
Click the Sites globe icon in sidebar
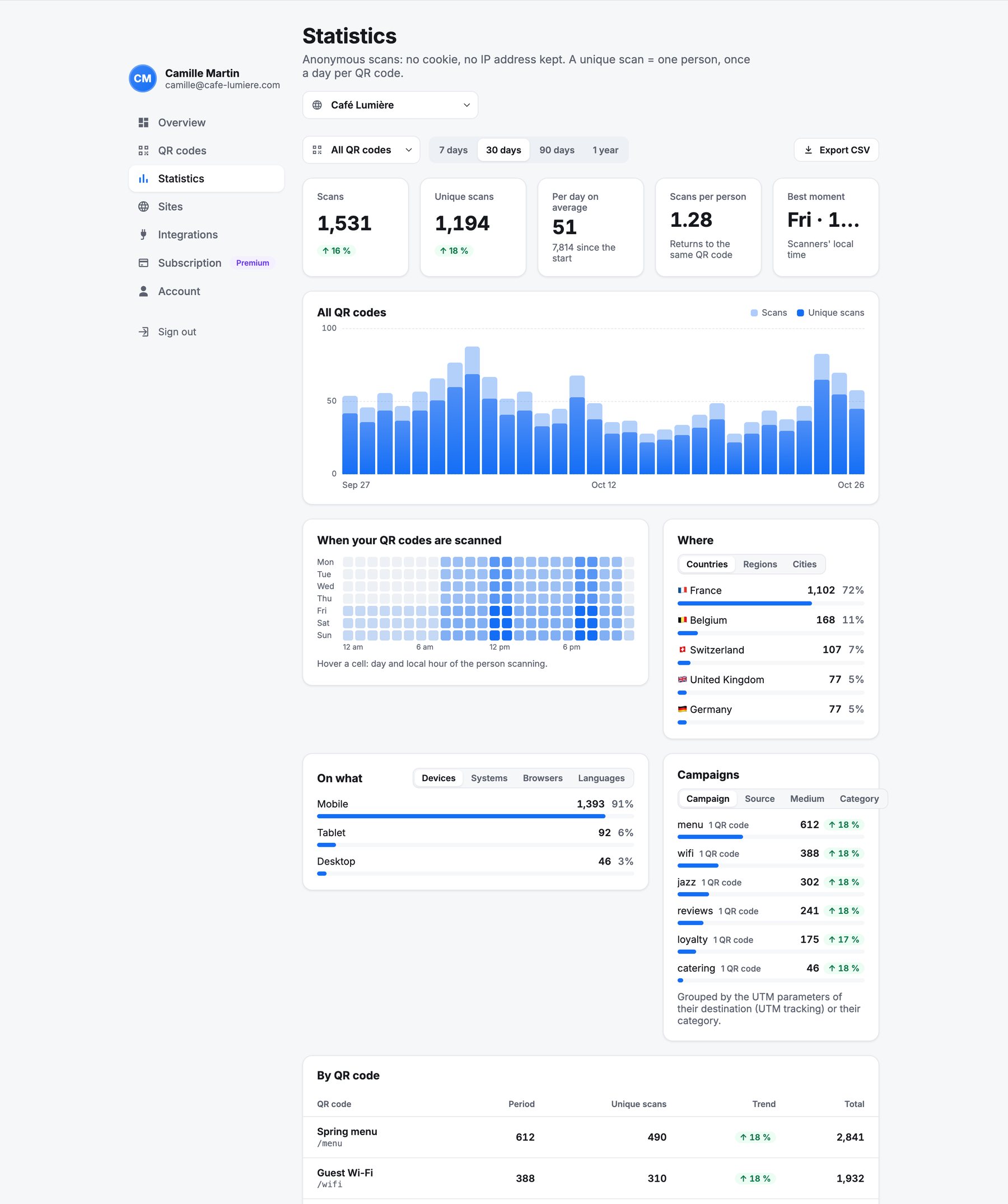(143, 207)
